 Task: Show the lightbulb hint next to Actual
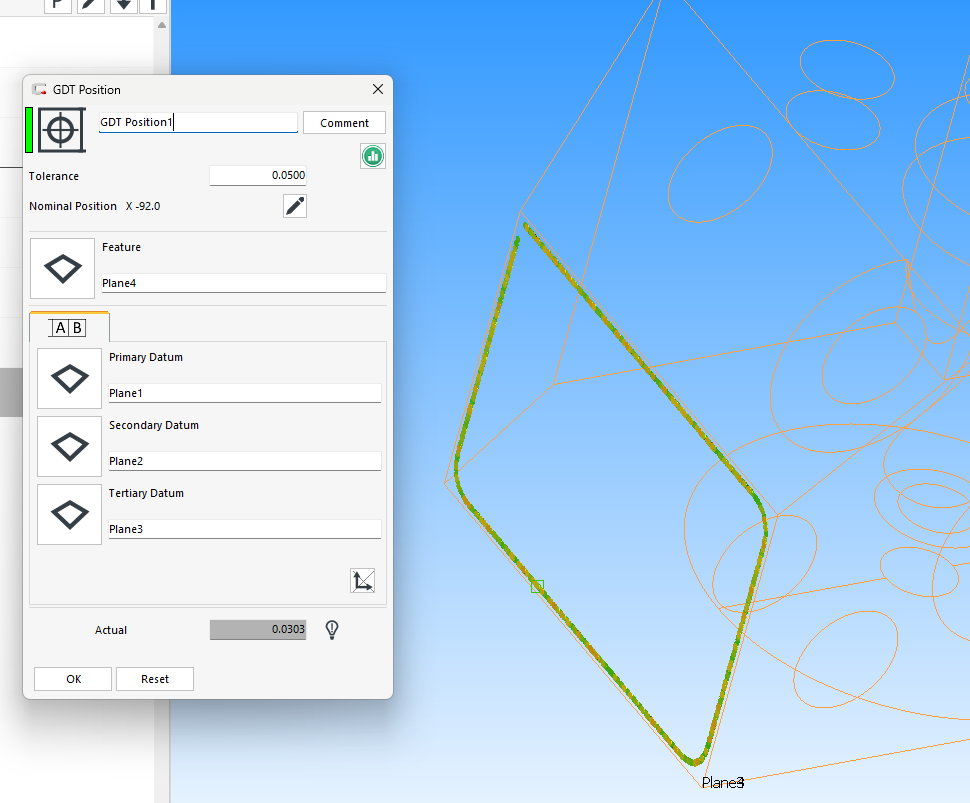pyautogui.click(x=332, y=630)
